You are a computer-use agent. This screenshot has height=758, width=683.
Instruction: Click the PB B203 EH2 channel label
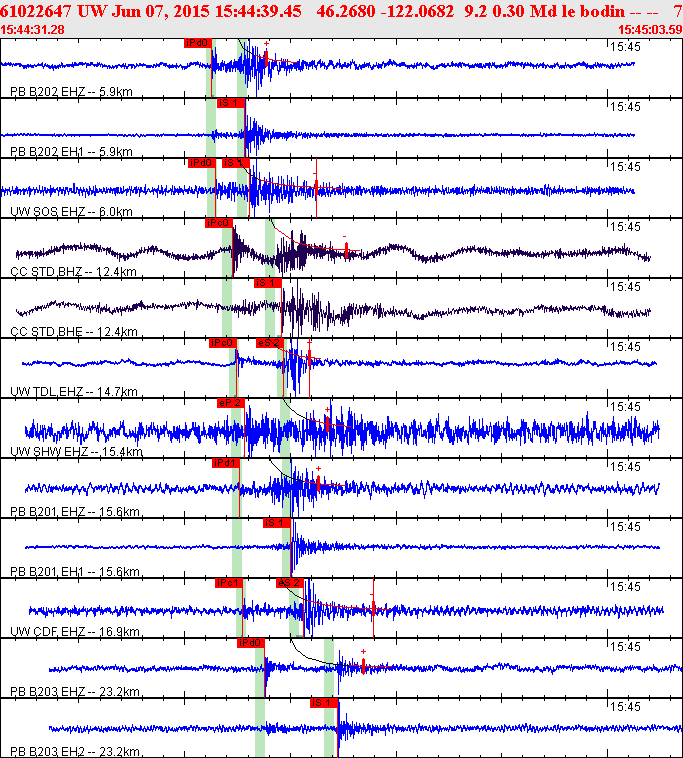click(x=74, y=751)
